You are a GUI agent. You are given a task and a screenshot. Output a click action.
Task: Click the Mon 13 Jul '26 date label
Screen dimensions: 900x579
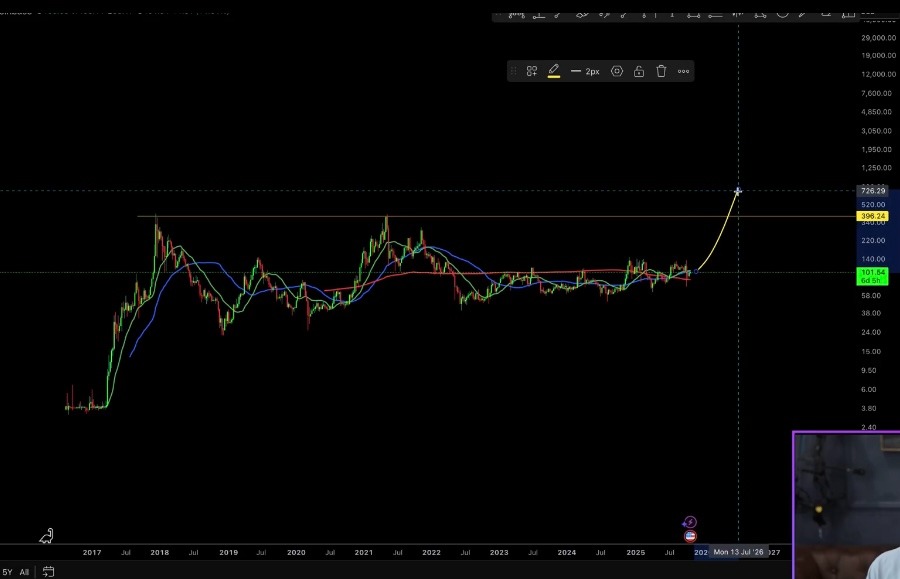(738, 552)
